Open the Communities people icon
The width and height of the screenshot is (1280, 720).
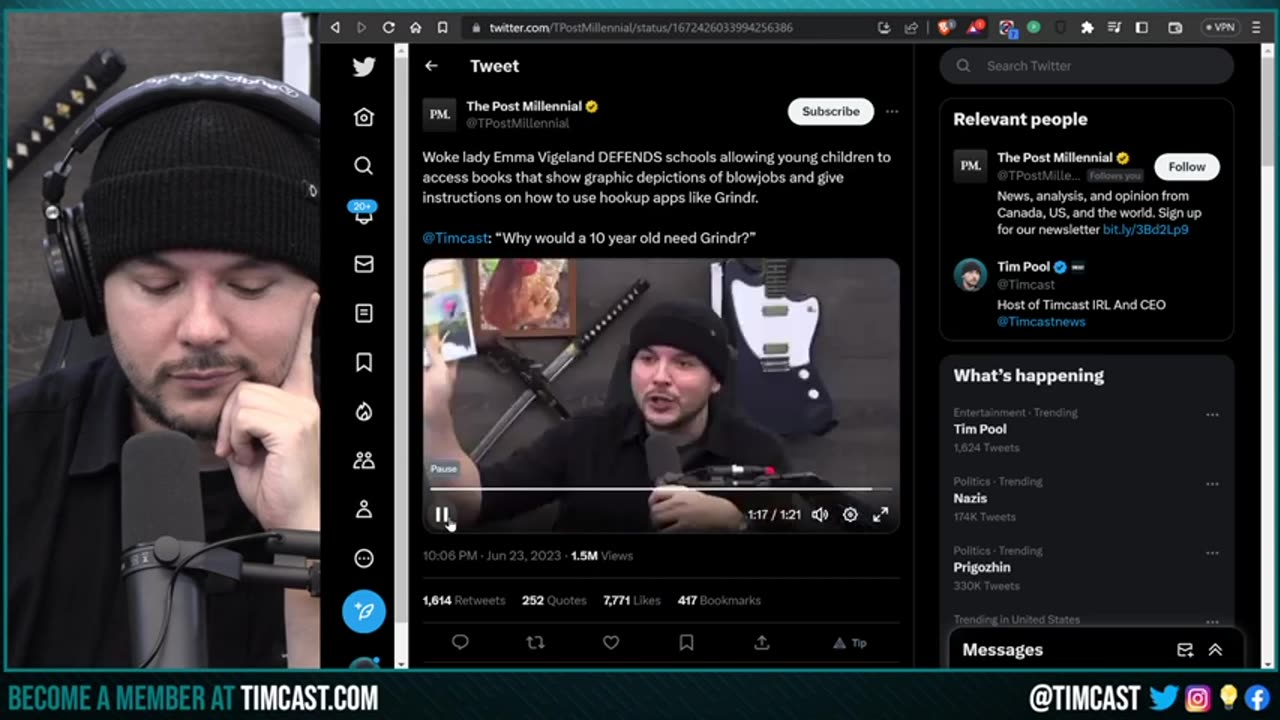(364, 460)
